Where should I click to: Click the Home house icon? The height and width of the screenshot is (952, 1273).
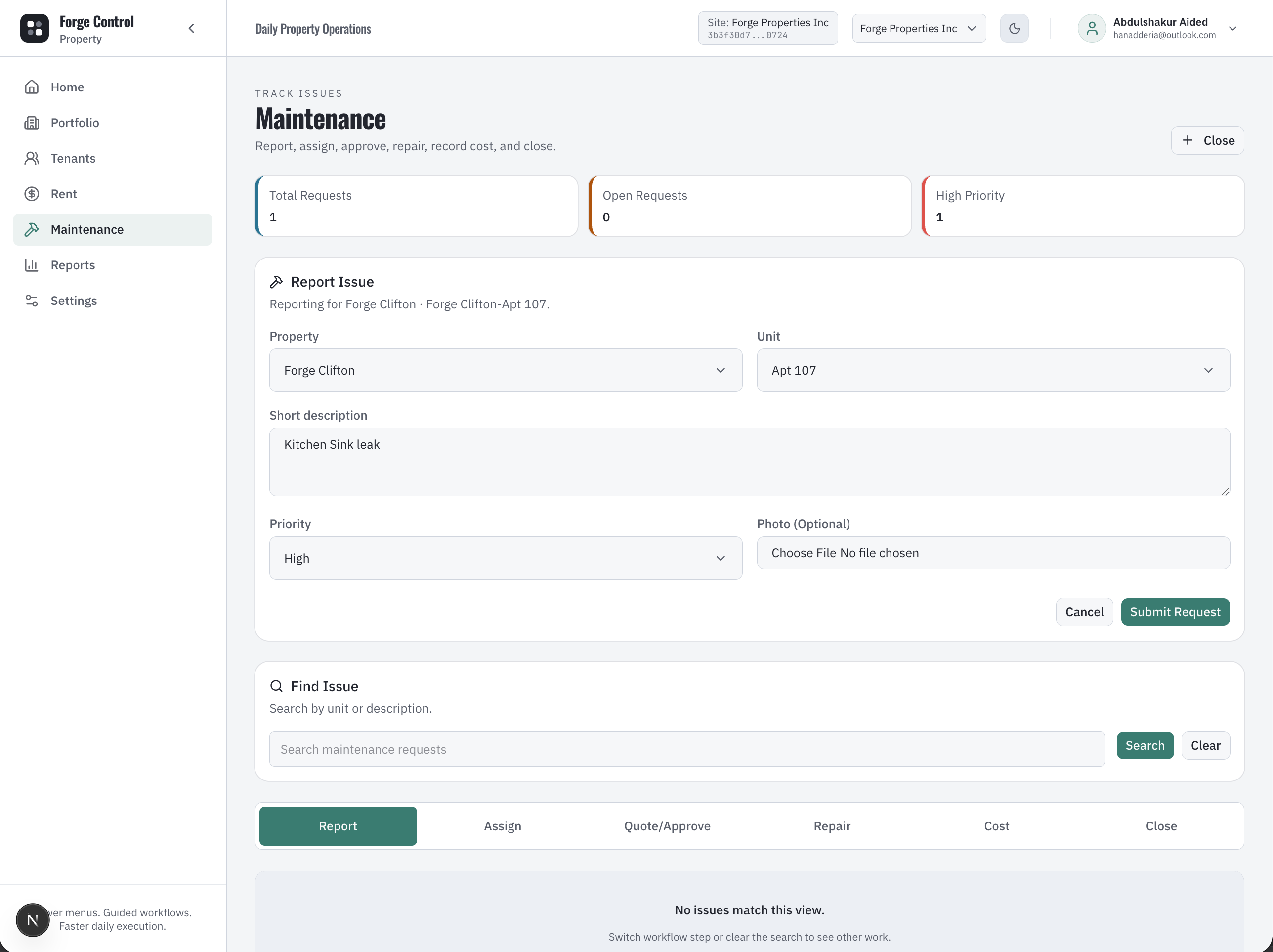32,87
